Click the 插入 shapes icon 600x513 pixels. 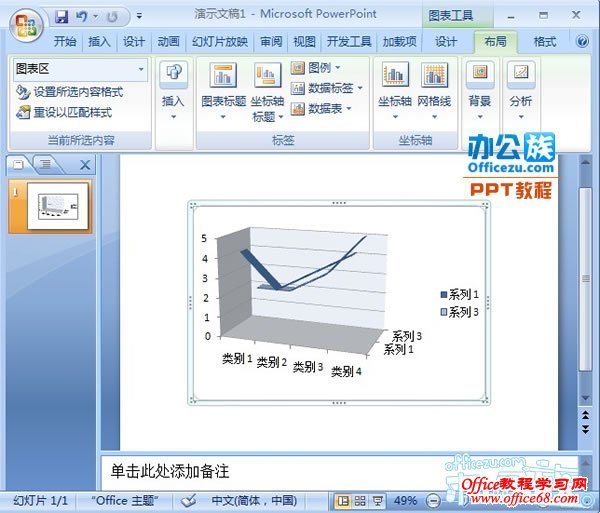pos(173,73)
